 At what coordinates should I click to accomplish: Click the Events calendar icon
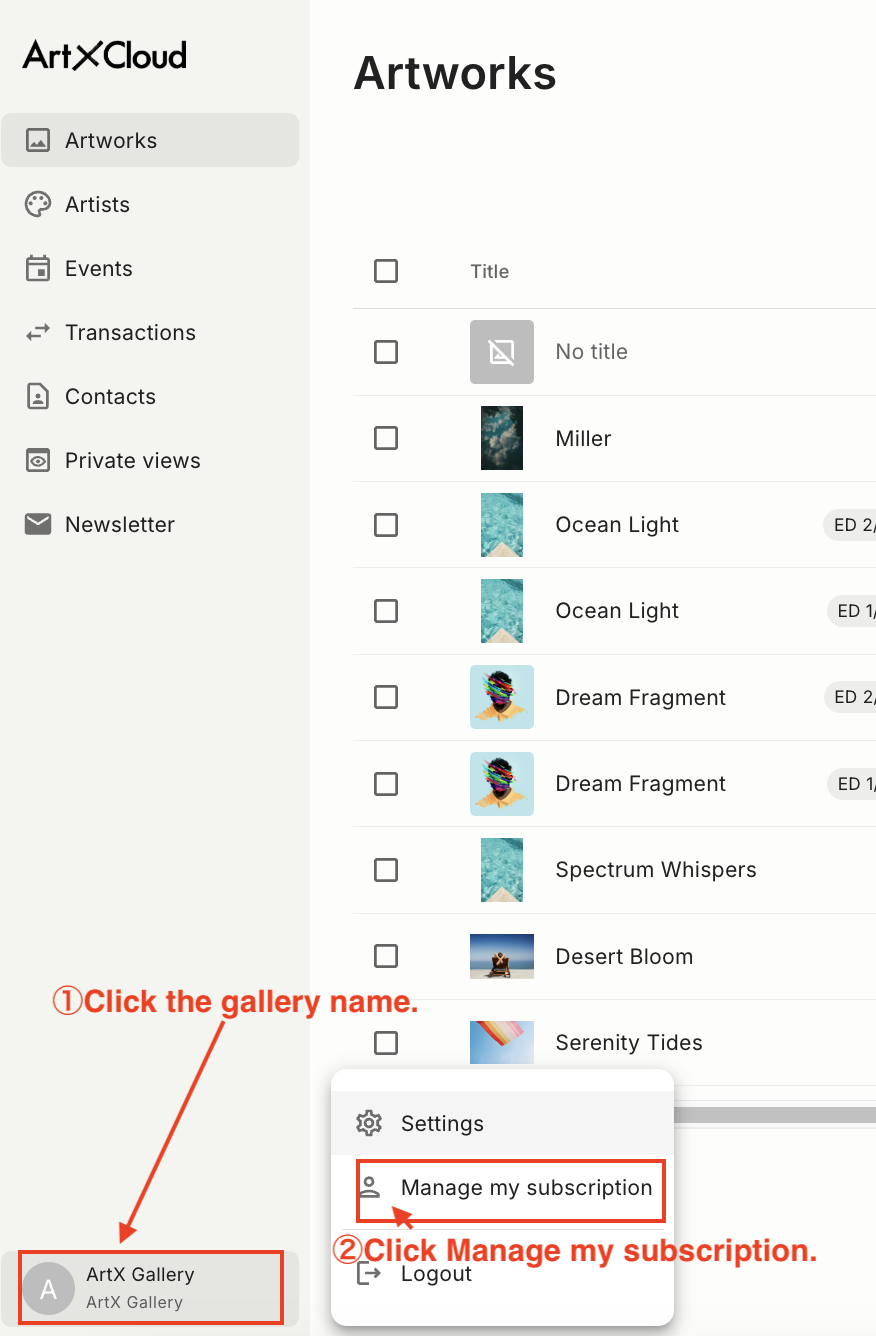[x=38, y=268]
